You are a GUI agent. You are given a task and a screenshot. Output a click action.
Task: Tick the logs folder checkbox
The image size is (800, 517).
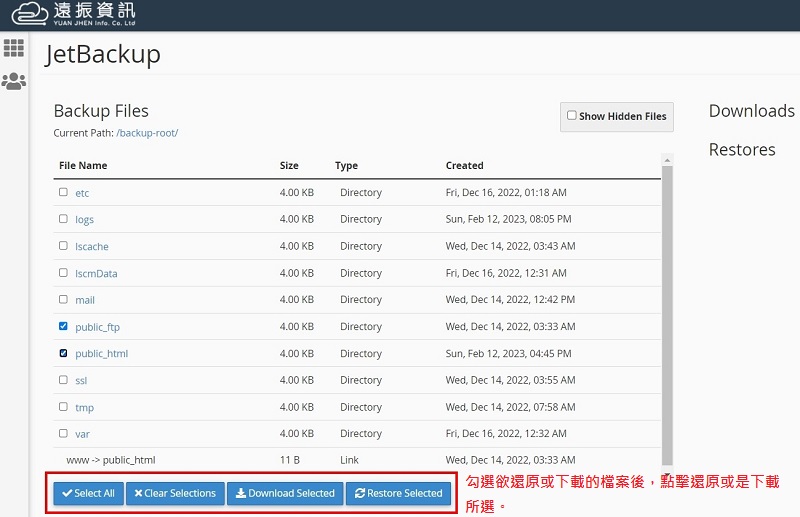pos(63,218)
